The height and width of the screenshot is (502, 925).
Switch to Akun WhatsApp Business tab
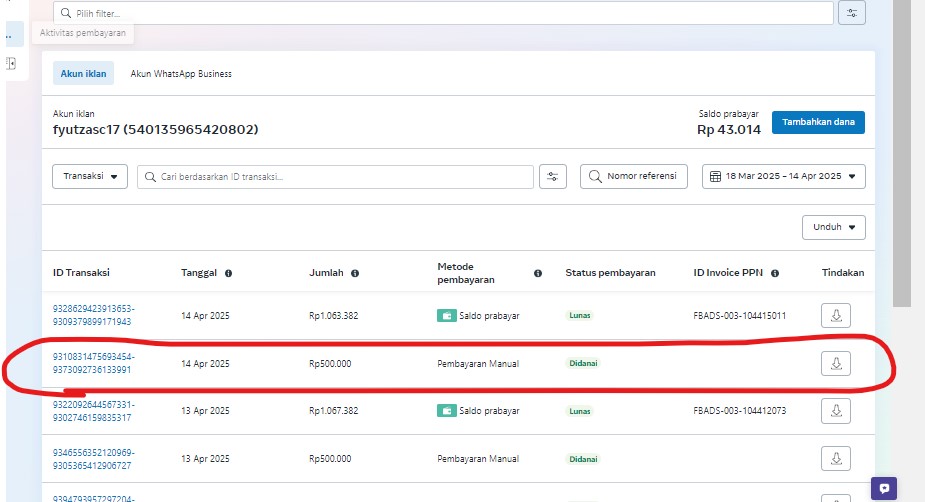[x=181, y=73]
